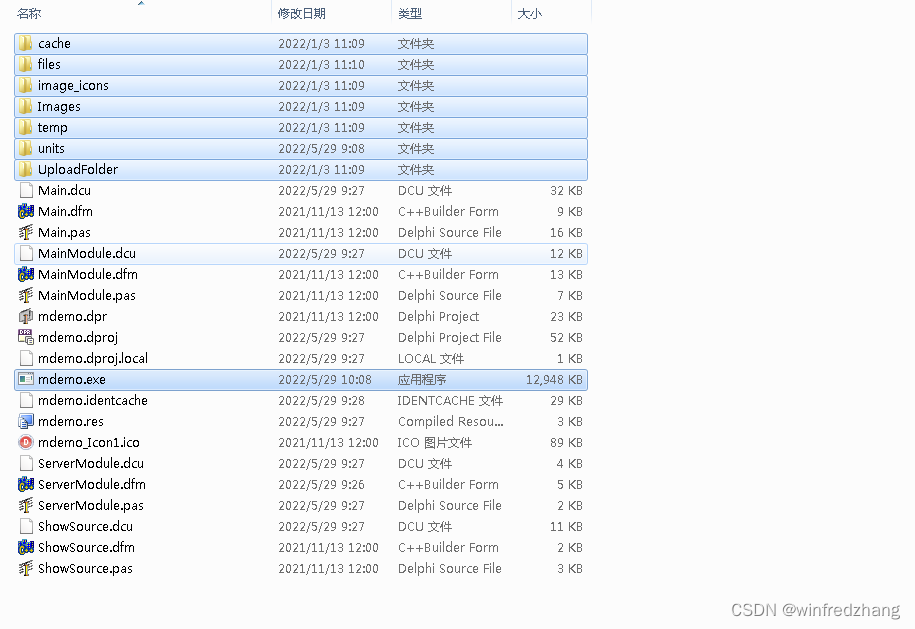915x629 pixels.
Task: Click the mdemo.dpr Delphi project icon
Action: 26,316
